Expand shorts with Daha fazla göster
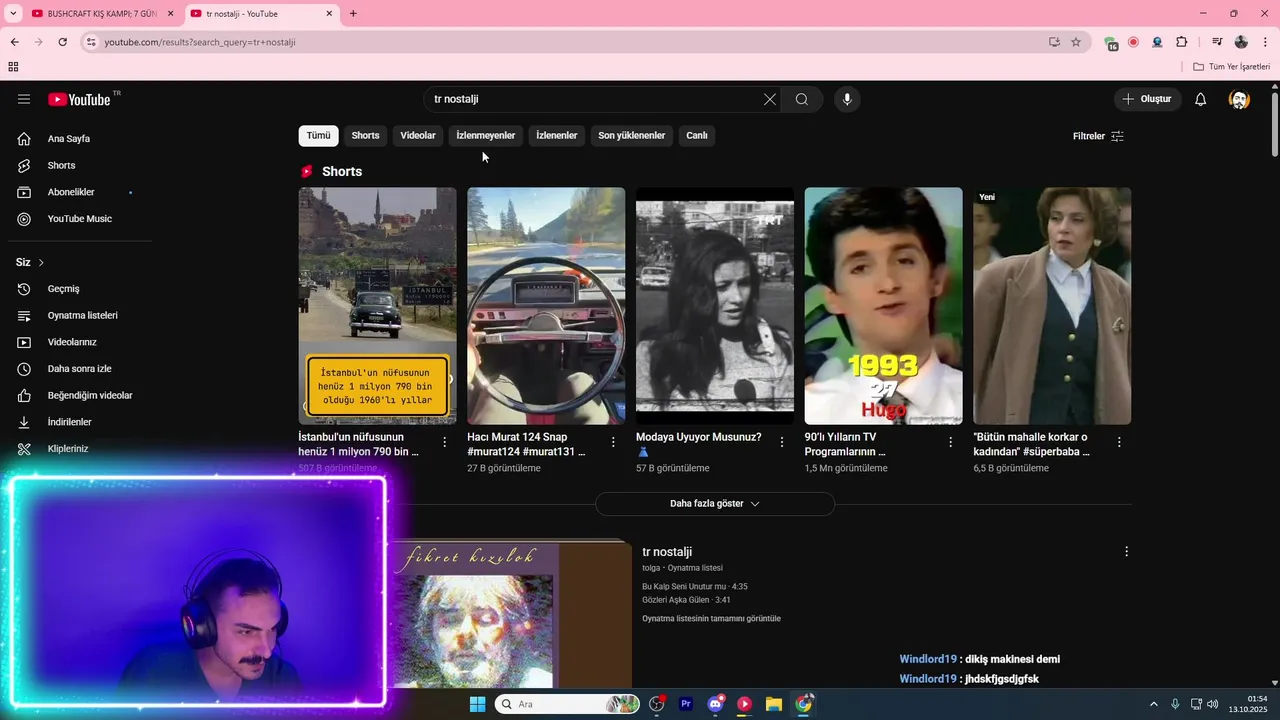1280x720 pixels. [x=715, y=504]
